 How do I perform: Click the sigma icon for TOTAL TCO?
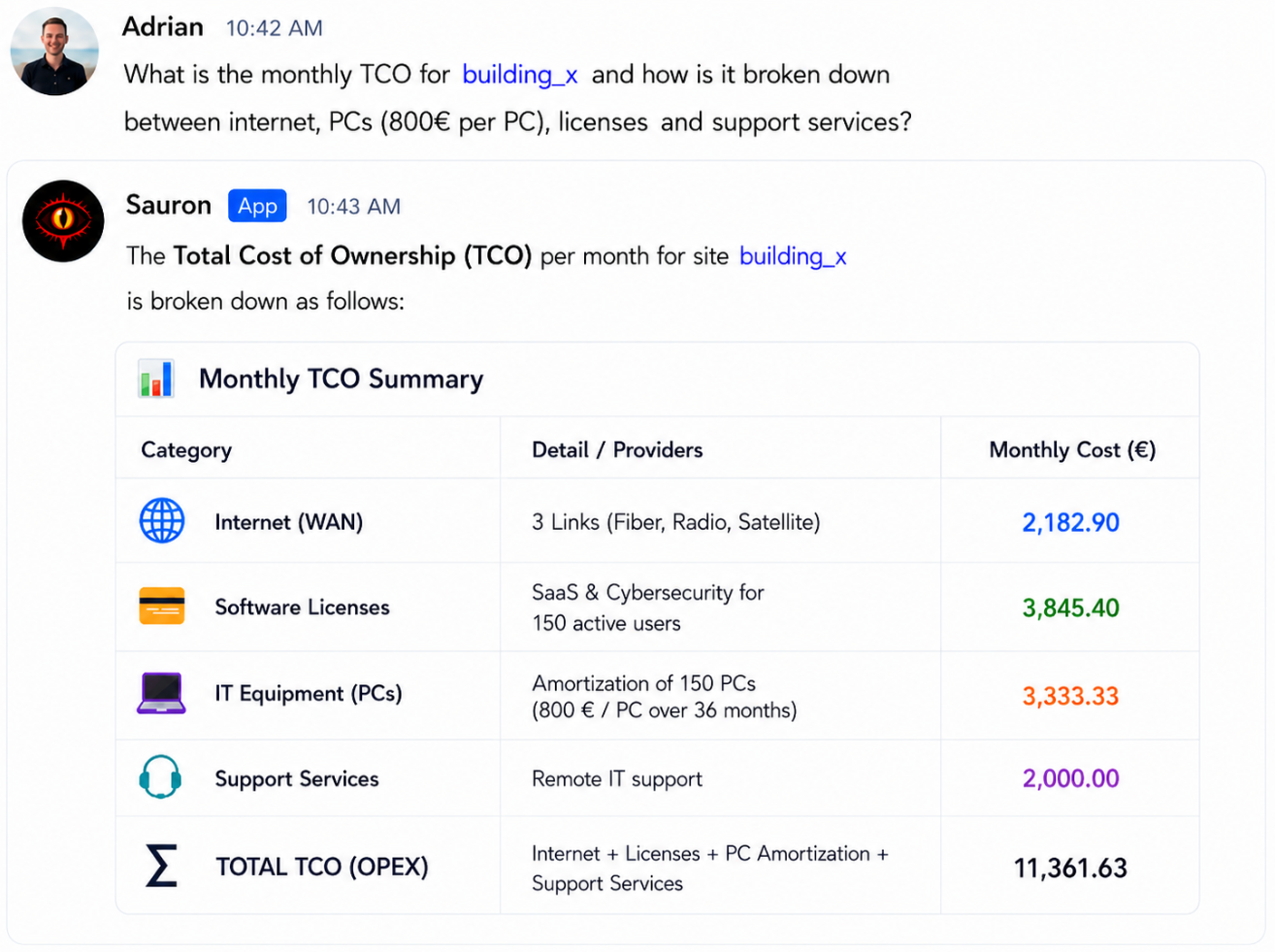click(x=161, y=866)
